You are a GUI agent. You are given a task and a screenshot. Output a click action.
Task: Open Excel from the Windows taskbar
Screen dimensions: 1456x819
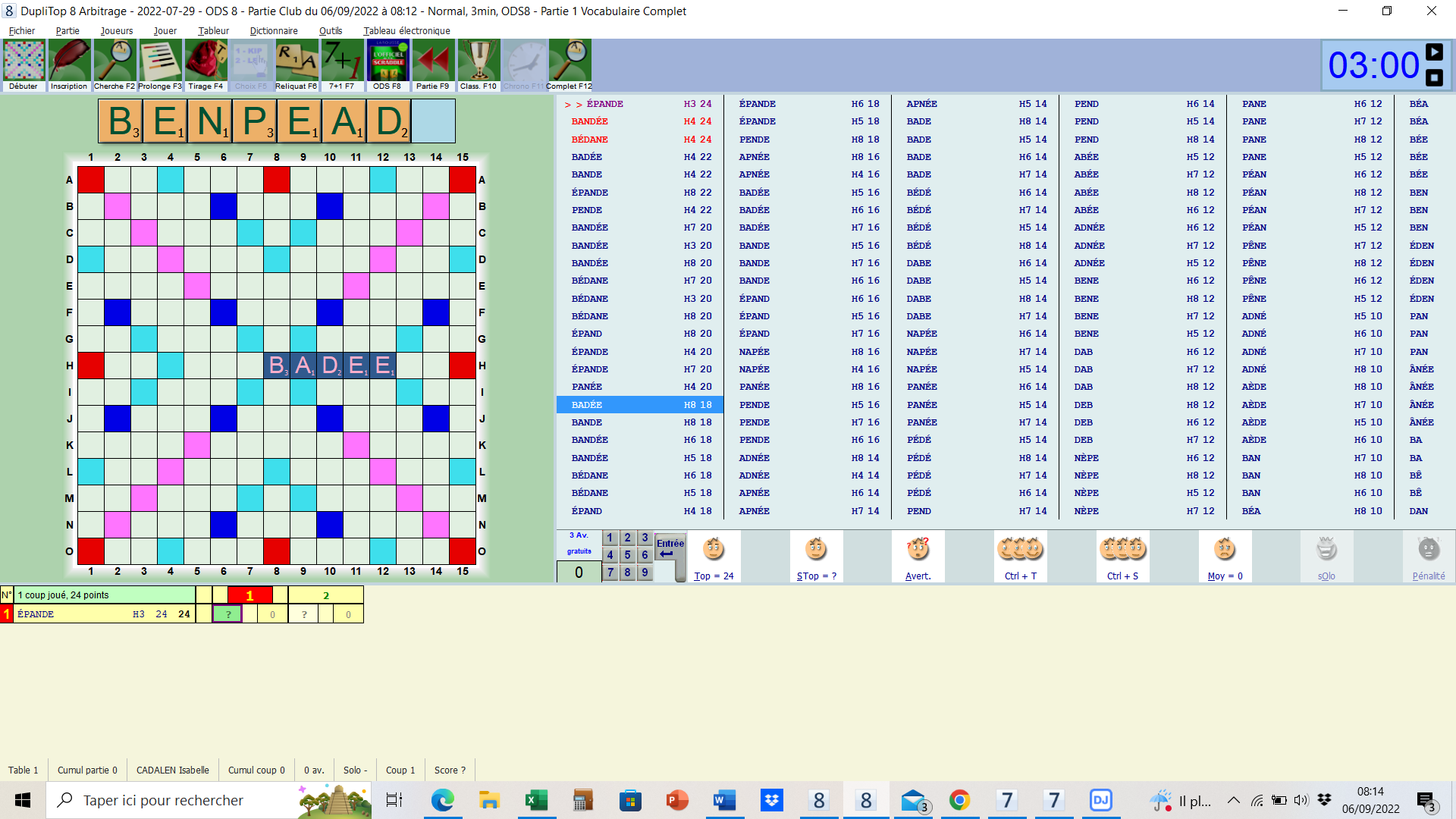[x=536, y=800]
